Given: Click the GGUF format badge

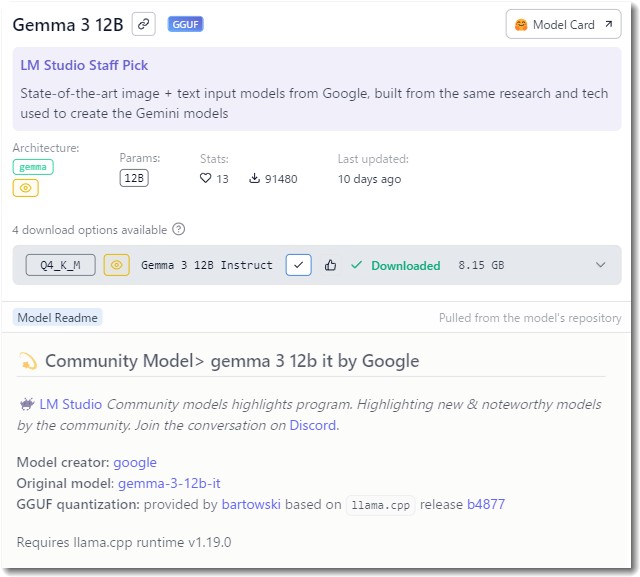Looking at the screenshot, I should point(185,24).
